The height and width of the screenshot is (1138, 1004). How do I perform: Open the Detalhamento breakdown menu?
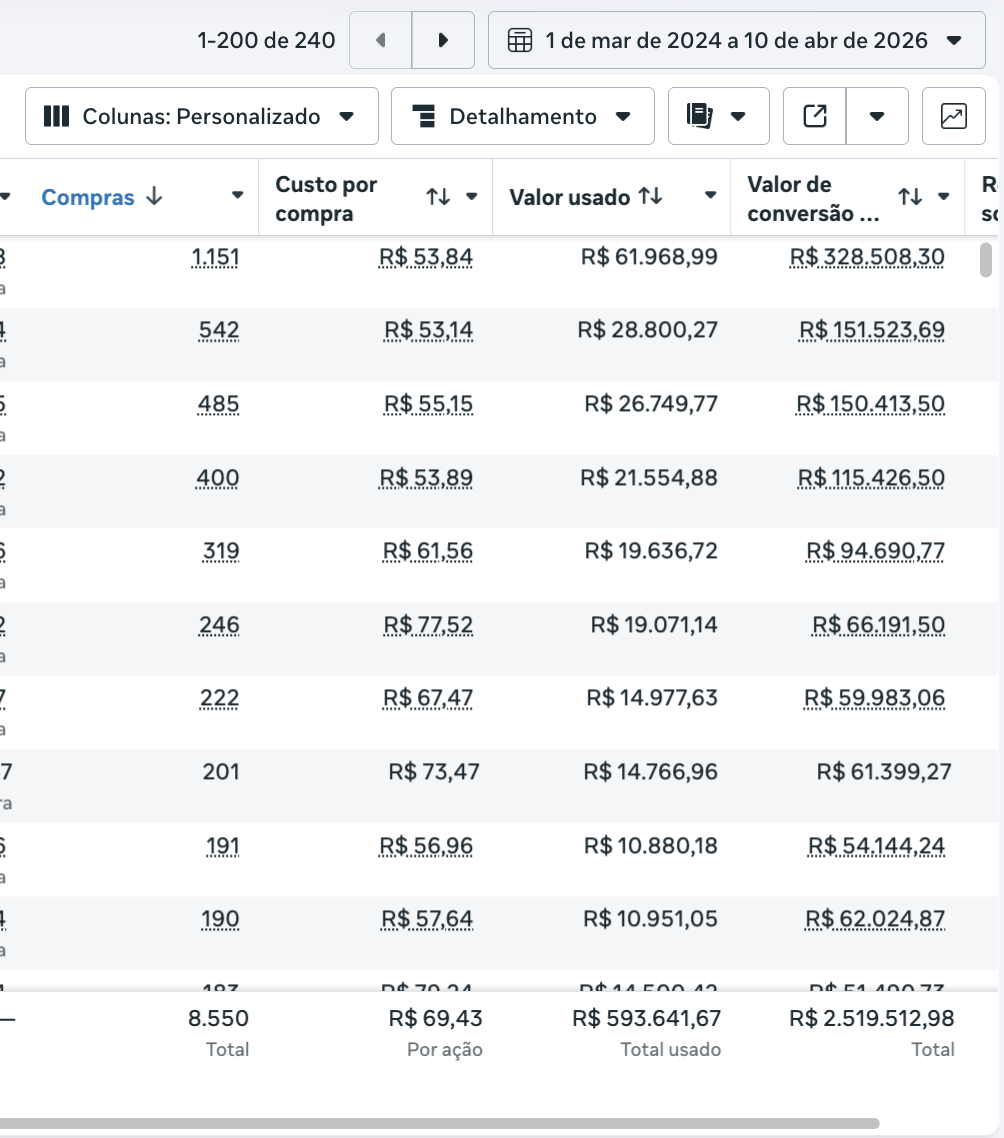(x=522, y=117)
